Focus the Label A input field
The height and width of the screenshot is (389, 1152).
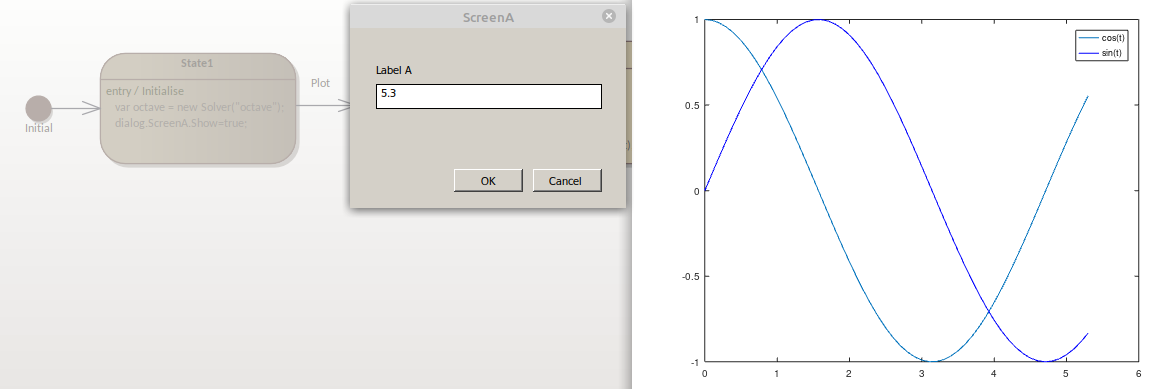(x=489, y=96)
